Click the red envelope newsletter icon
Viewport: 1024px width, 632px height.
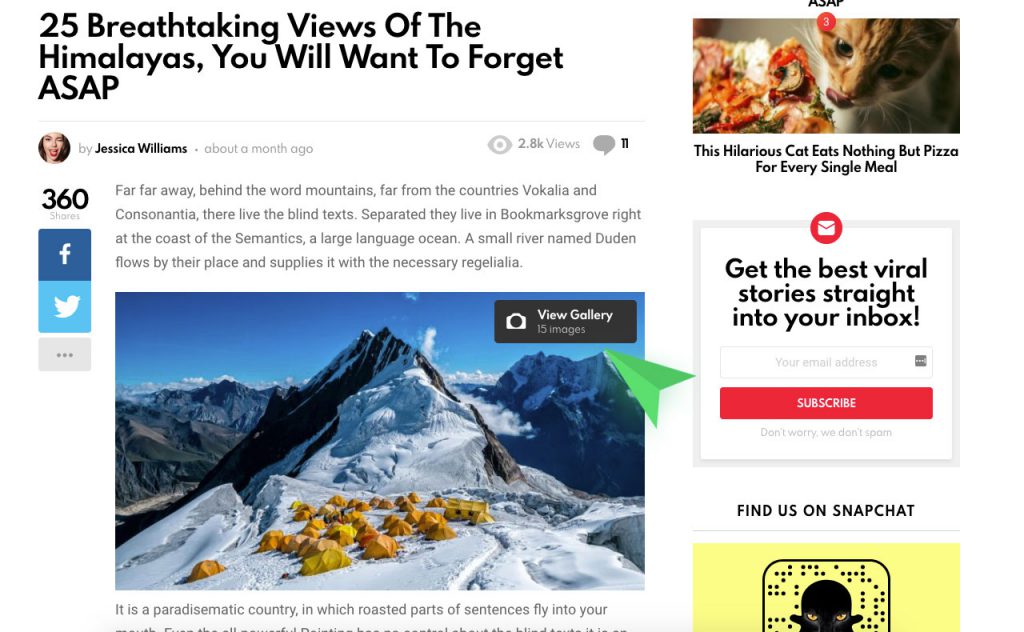pyautogui.click(x=826, y=228)
